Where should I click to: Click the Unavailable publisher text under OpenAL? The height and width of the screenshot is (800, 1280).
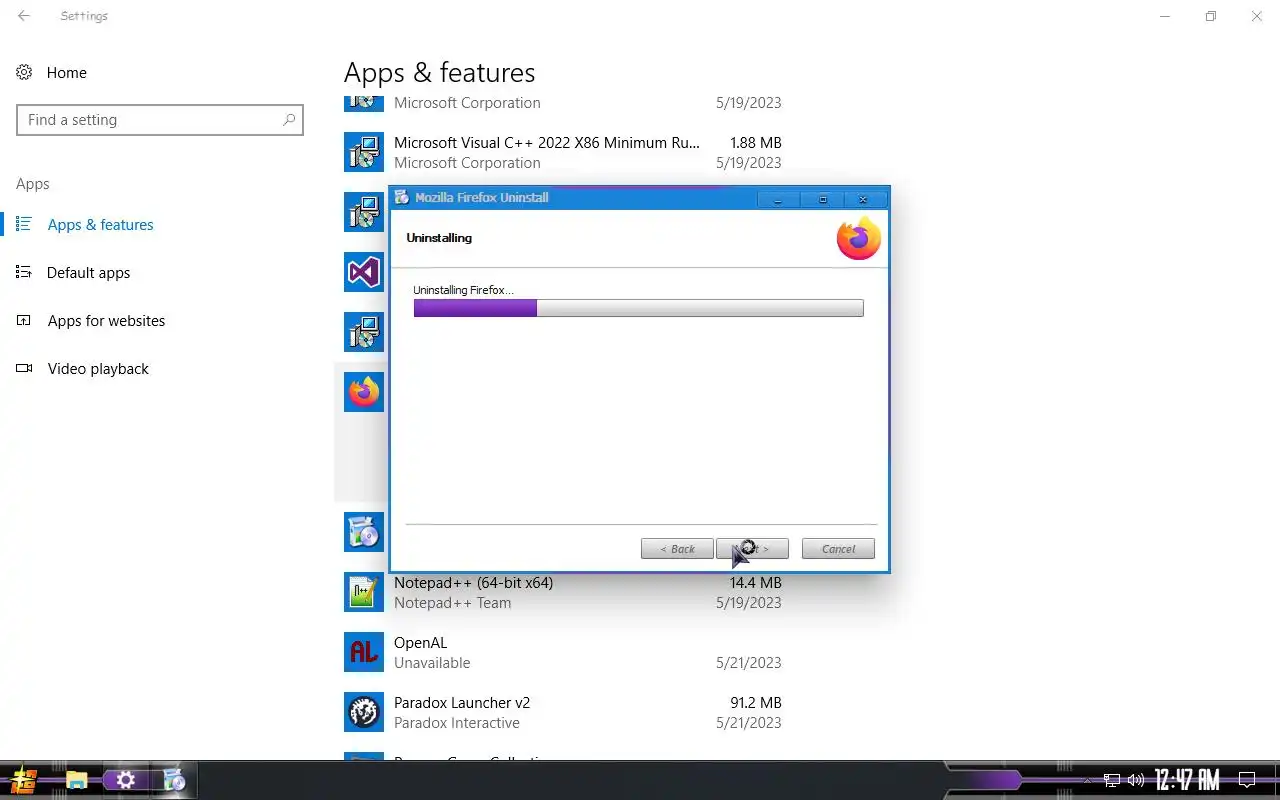point(432,663)
